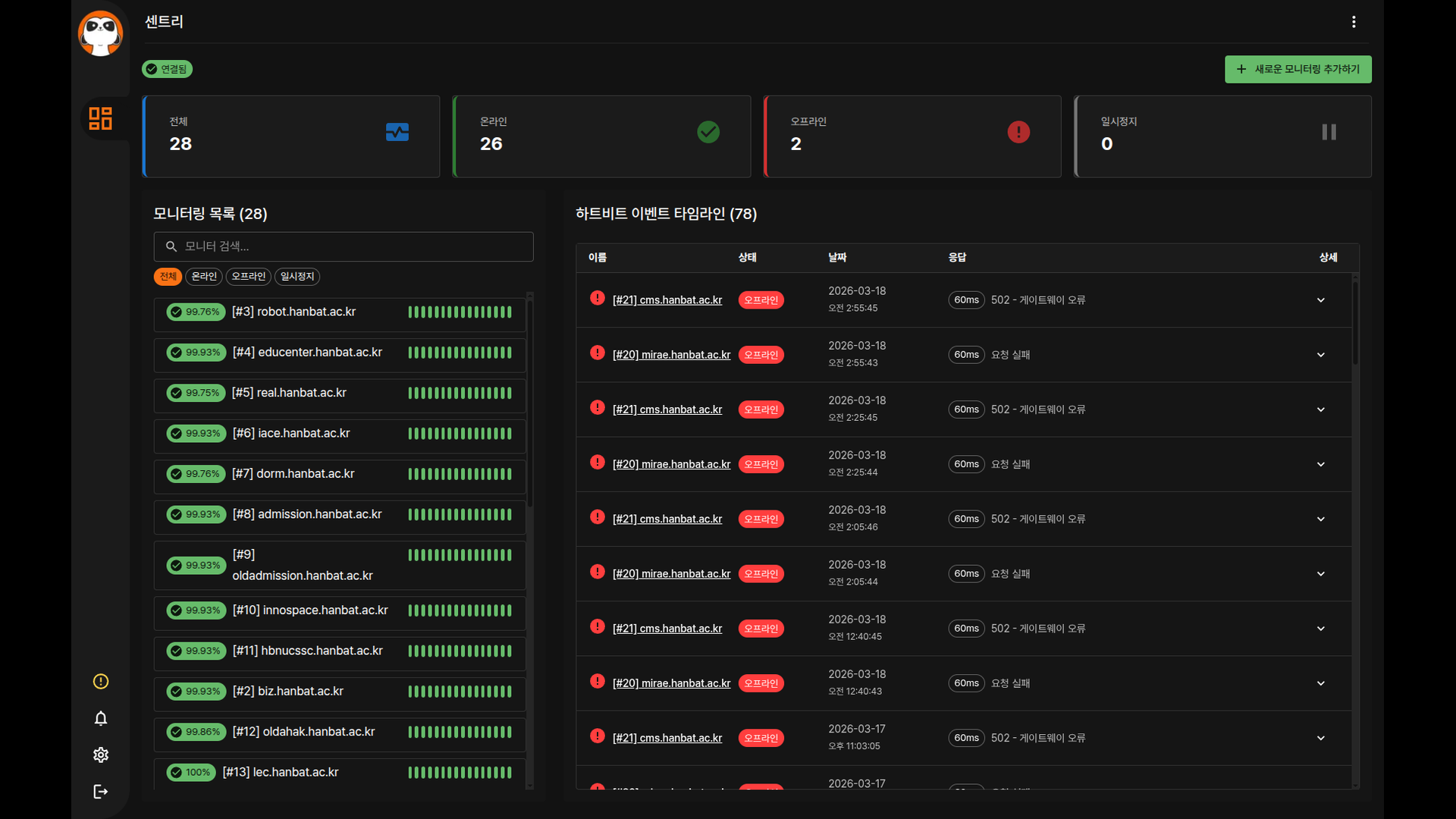
Task: Open the three-dot menu at top right
Action: click(1354, 22)
